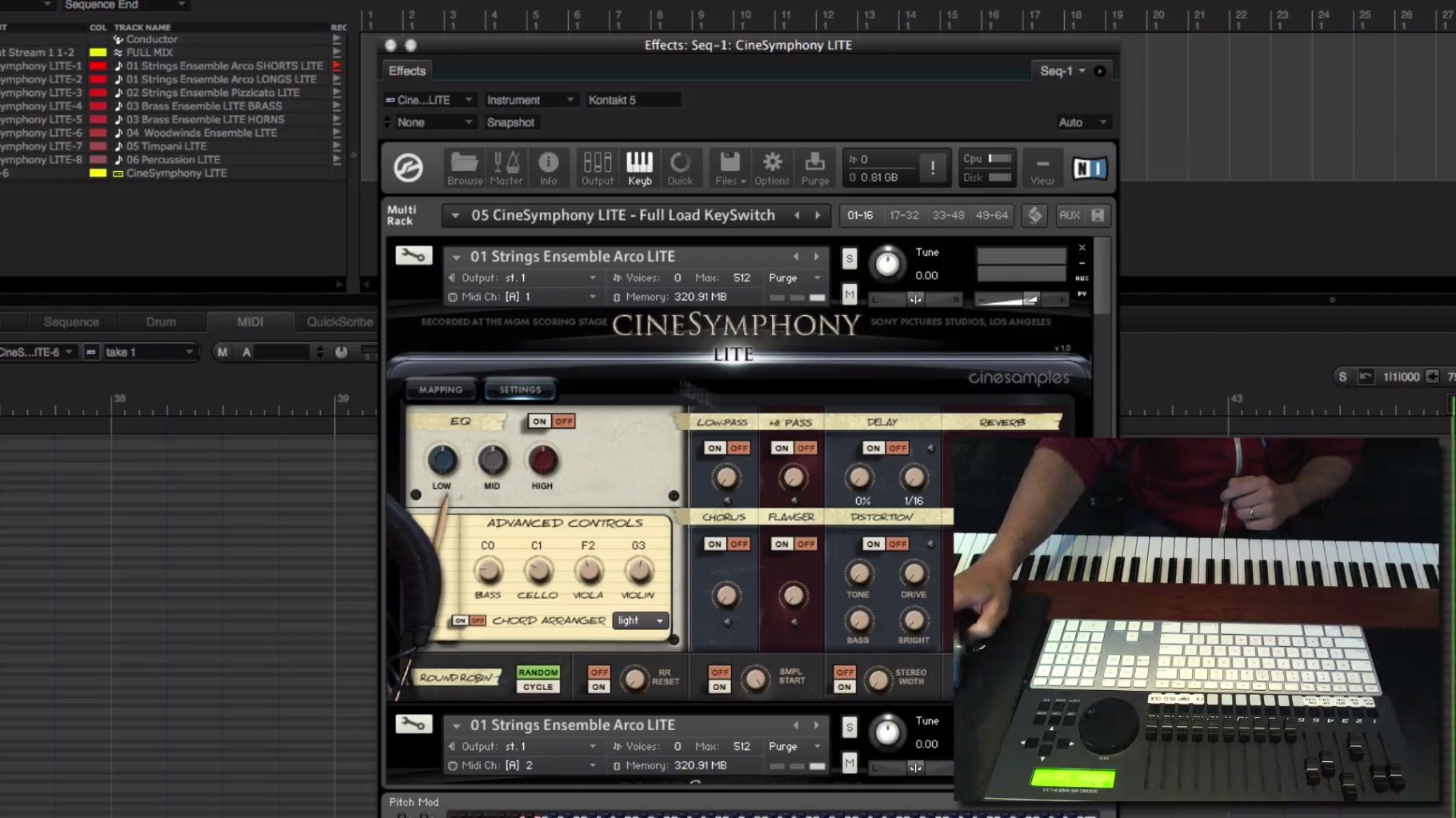Solo the first Strings Ensemble instrument
Screen dimensions: 1456x818
(x=850, y=258)
